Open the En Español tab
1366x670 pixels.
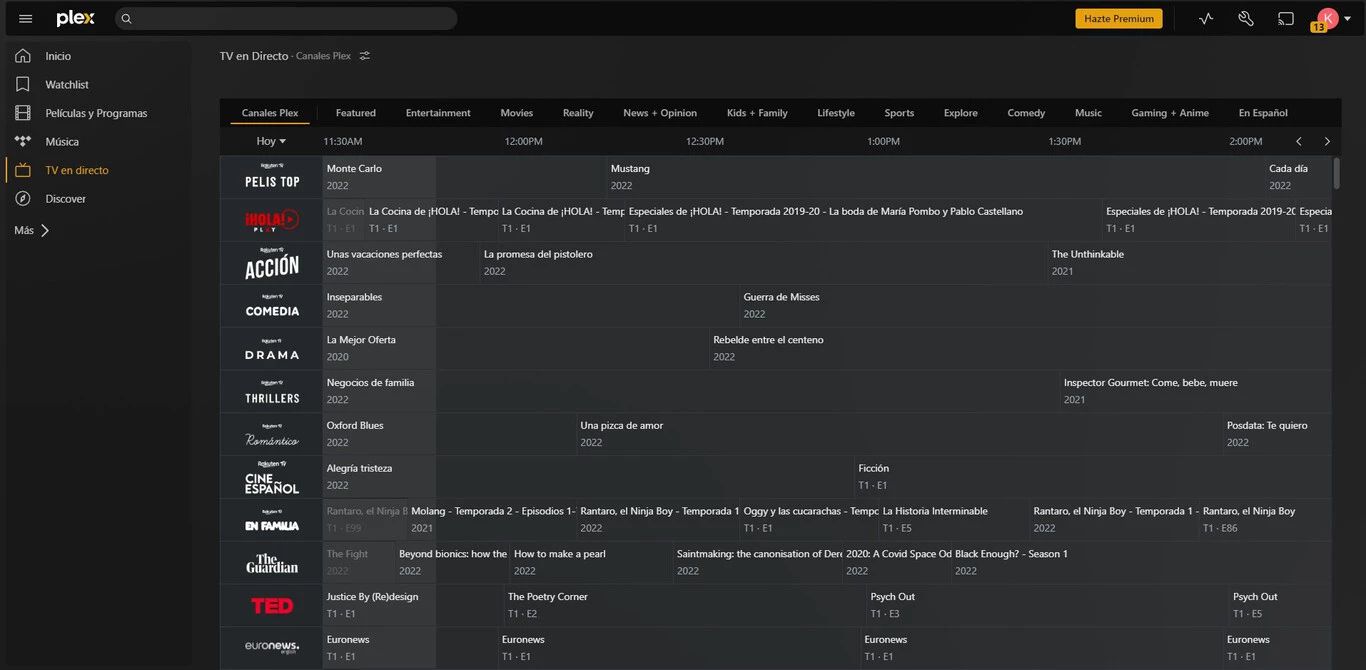coord(1263,113)
